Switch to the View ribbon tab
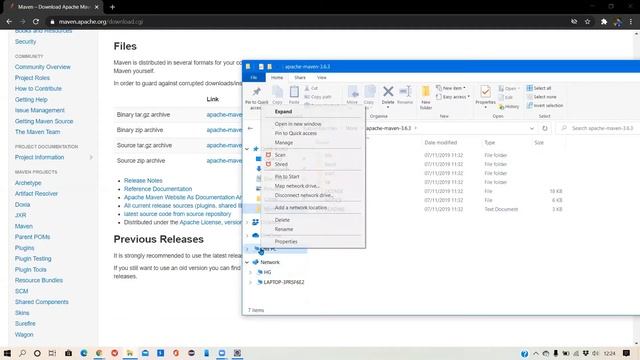 (322, 77)
